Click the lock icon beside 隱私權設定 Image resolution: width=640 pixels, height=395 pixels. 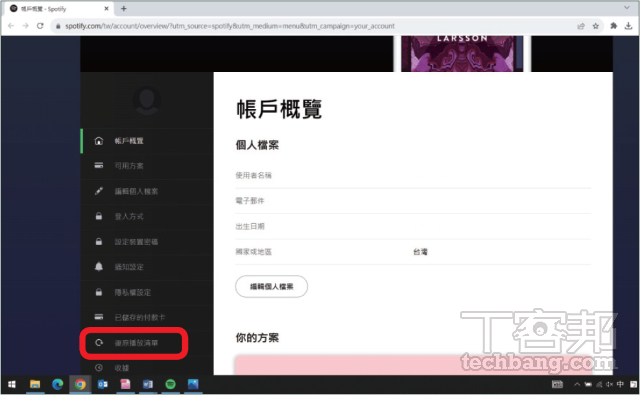coord(99,292)
